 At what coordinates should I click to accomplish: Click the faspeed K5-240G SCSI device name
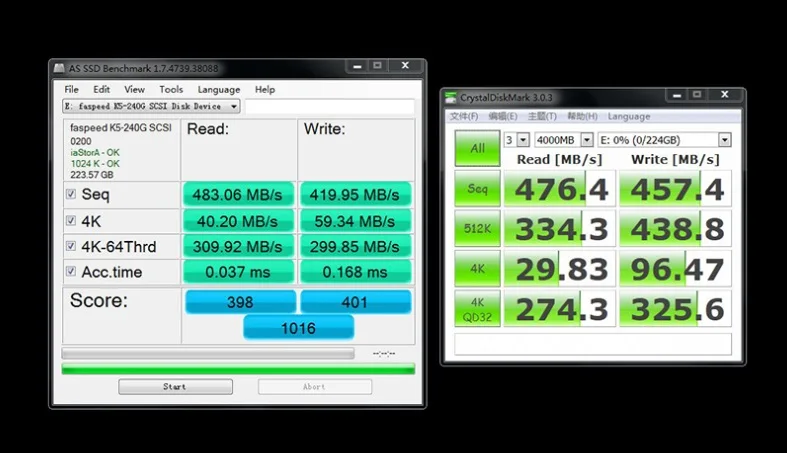(120, 128)
